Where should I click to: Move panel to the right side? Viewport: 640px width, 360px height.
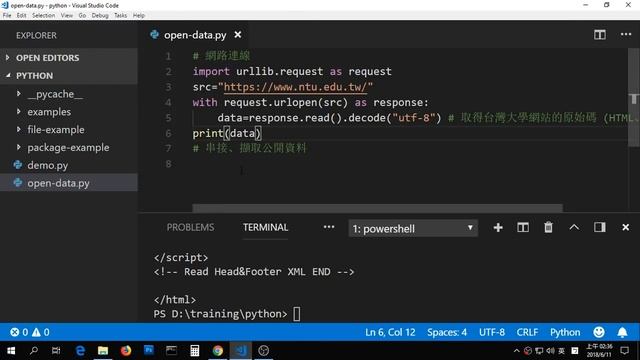pos(600,227)
